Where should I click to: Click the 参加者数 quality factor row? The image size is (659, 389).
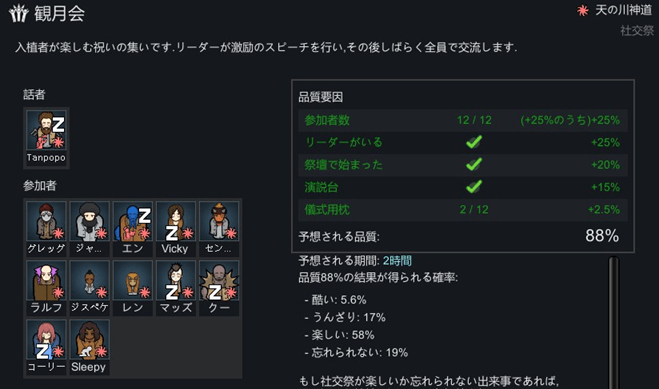463,120
